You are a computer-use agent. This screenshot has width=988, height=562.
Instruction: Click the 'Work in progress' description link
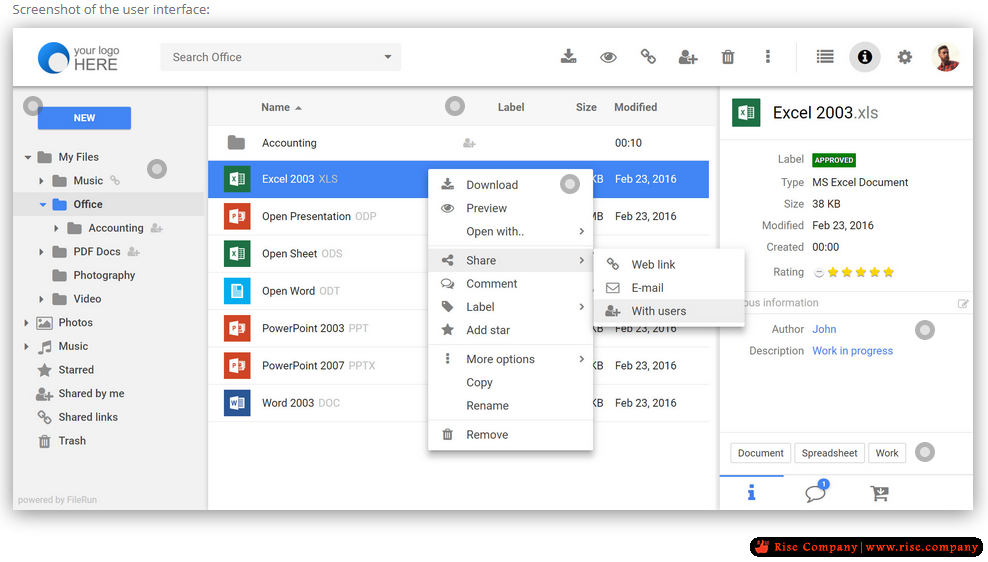[x=852, y=351]
